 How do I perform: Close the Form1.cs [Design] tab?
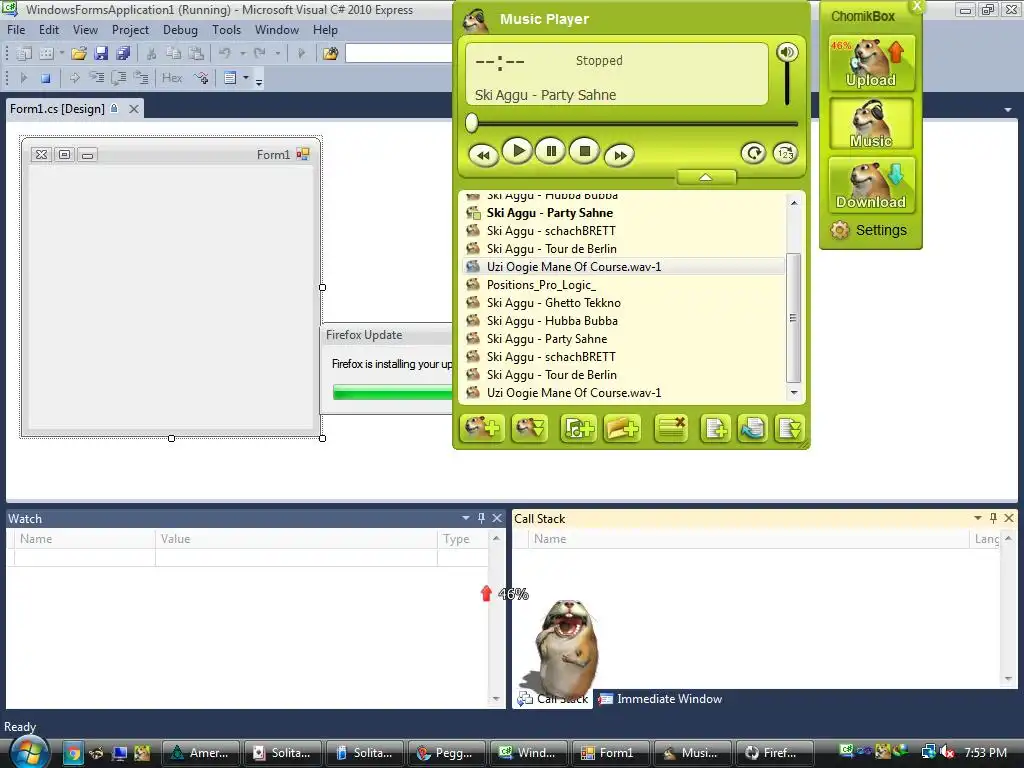(134, 109)
